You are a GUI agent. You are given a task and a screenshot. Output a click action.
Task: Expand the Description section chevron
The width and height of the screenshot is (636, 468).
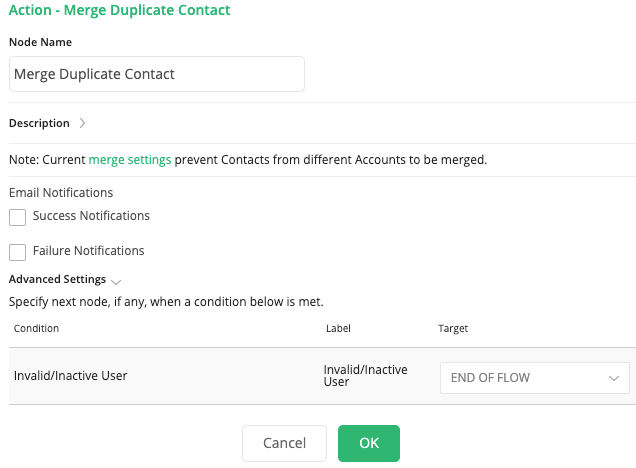[83, 124]
